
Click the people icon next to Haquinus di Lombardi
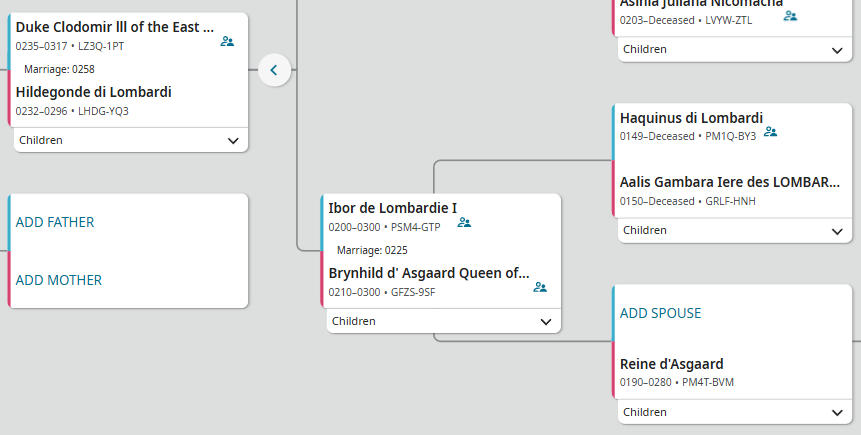coord(770,131)
